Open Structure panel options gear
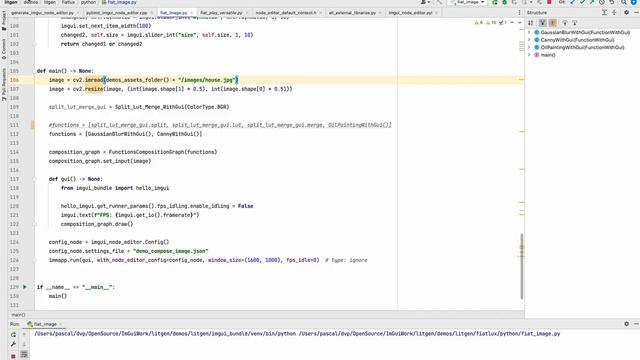 coord(627,13)
